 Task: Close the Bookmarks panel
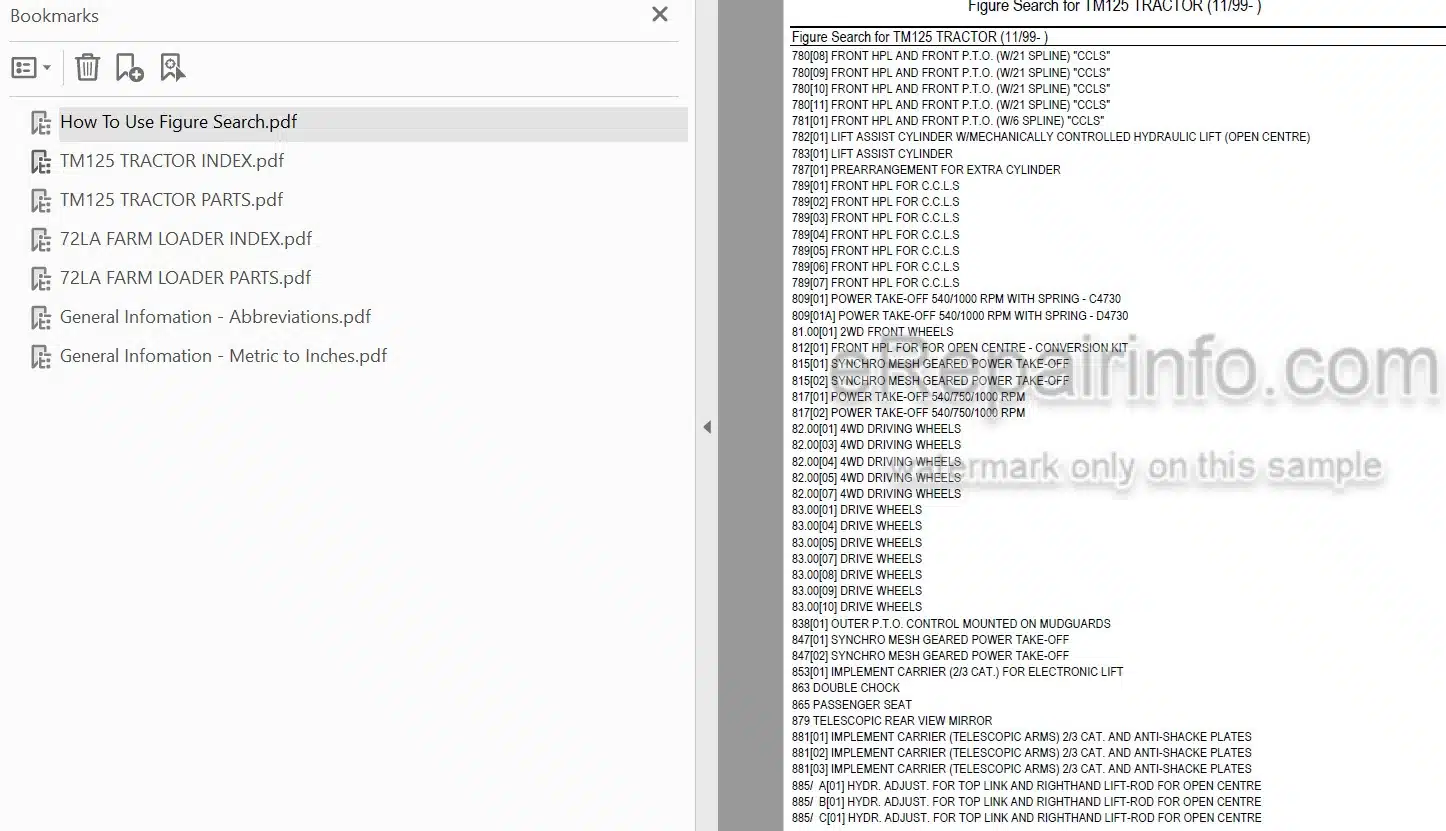tap(660, 15)
